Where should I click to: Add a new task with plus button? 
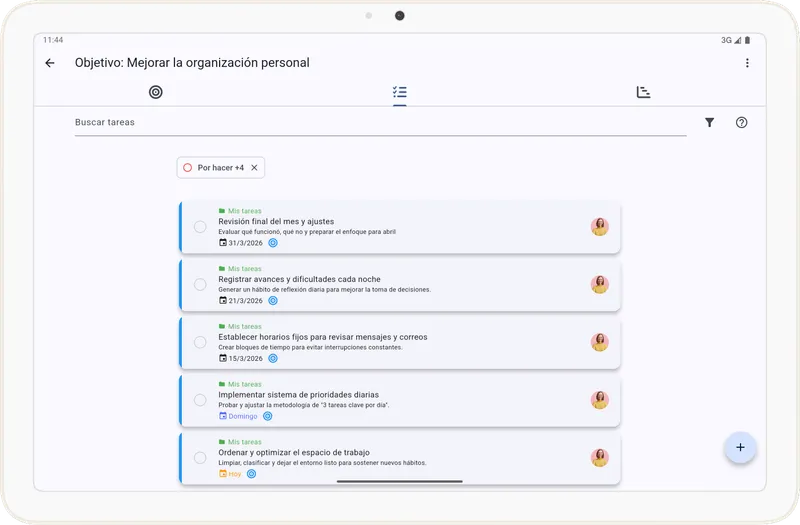click(740, 447)
